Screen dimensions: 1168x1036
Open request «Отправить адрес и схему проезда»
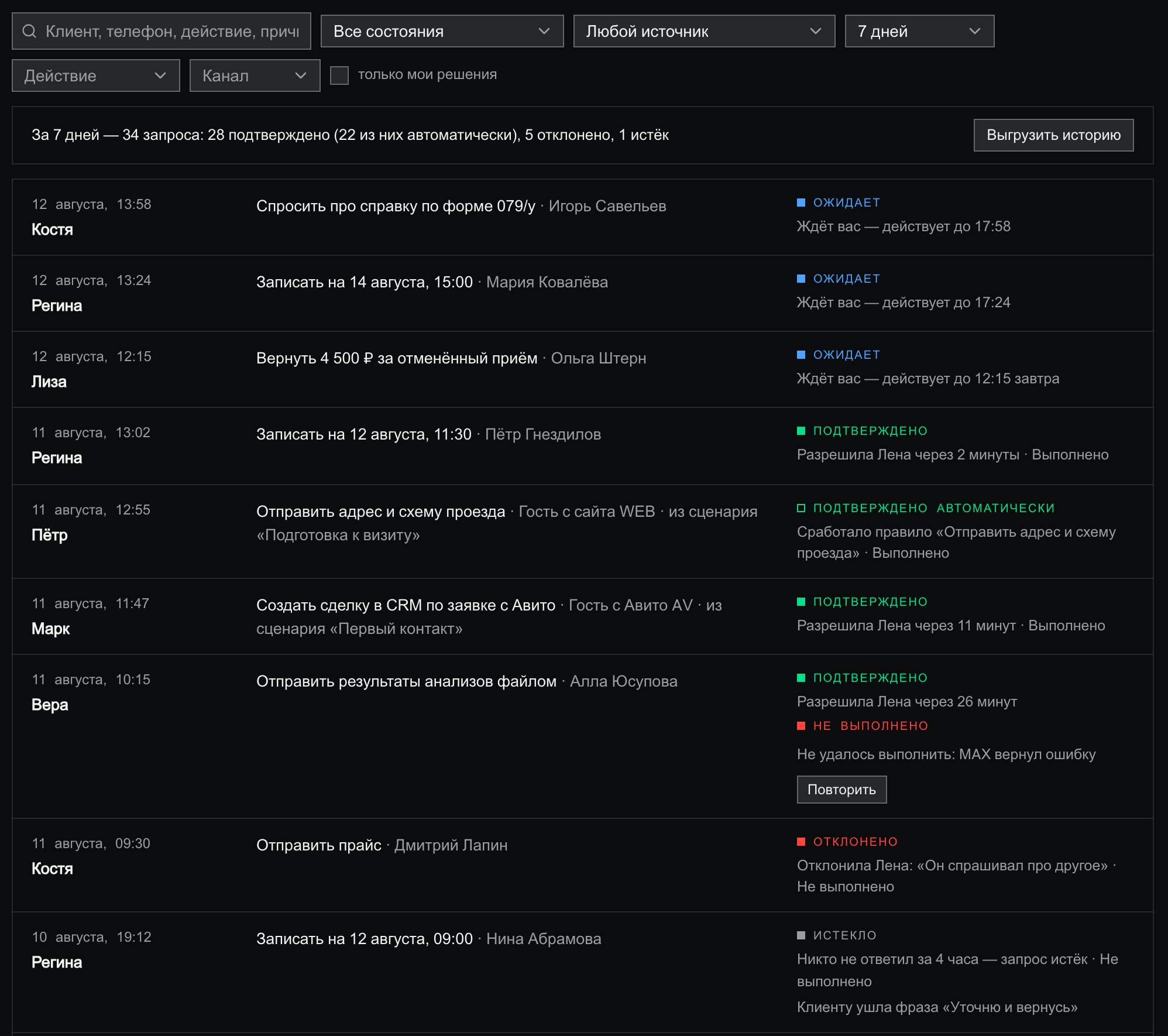tap(380, 512)
